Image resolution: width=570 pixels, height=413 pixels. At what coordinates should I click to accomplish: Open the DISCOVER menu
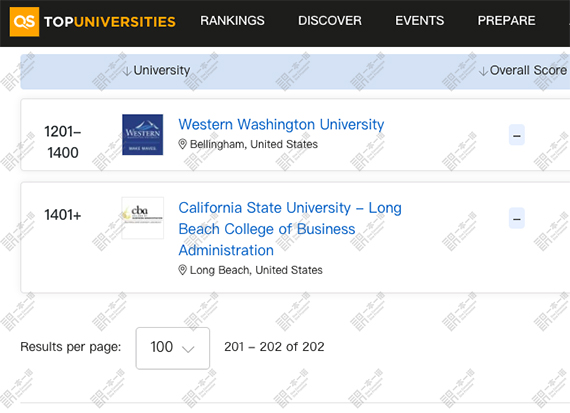(330, 21)
